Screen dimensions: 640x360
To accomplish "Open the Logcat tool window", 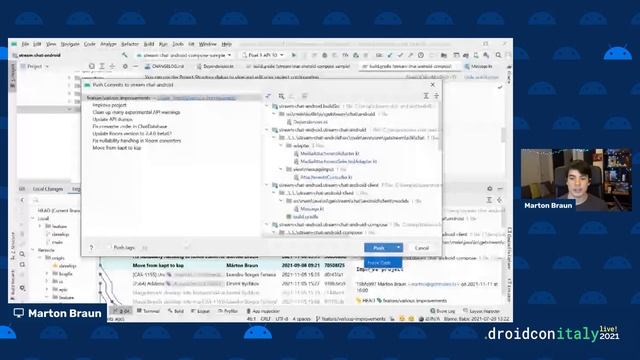I will 200,311.
